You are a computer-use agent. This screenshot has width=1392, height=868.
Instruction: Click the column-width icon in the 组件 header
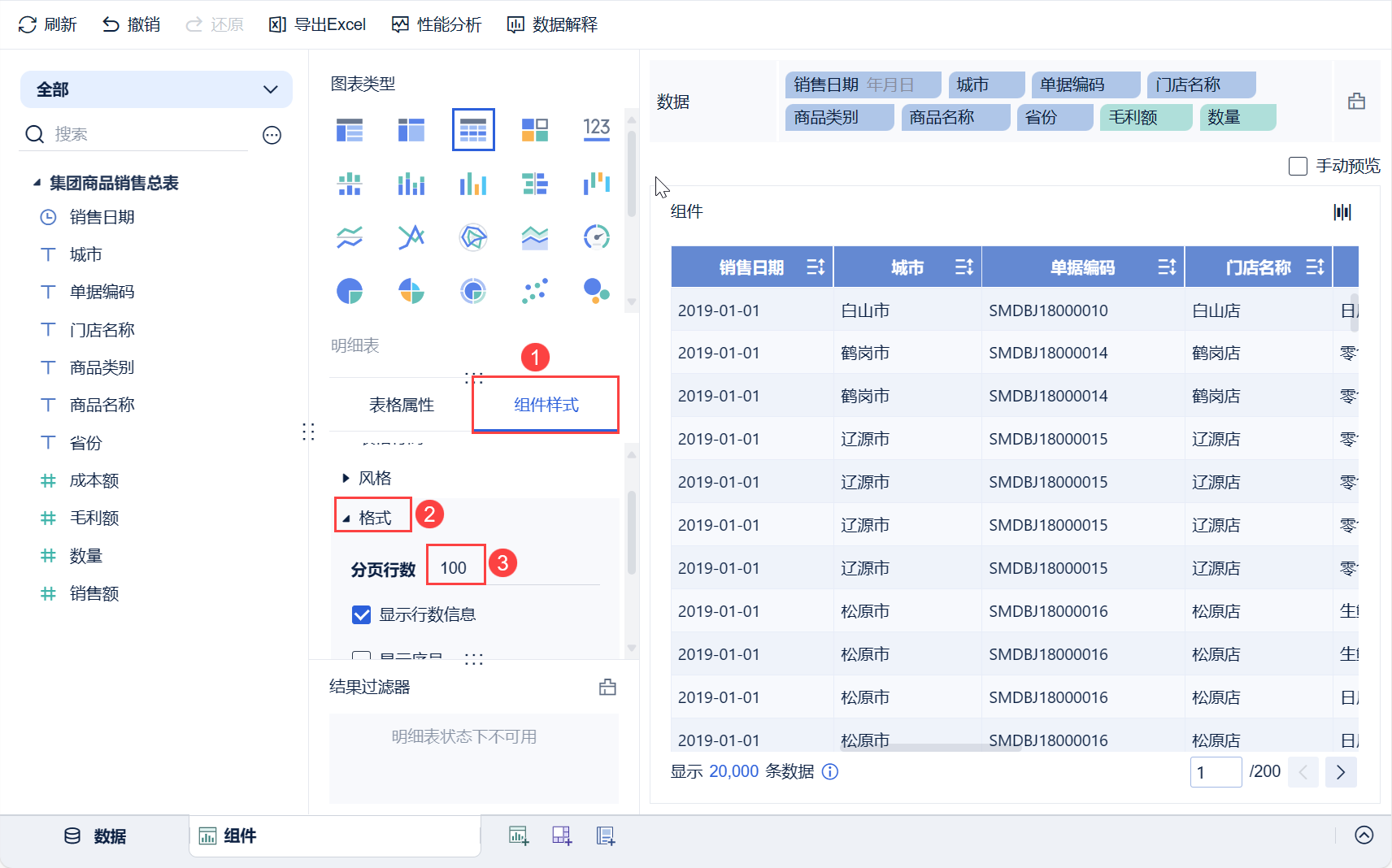click(1342, 212)
